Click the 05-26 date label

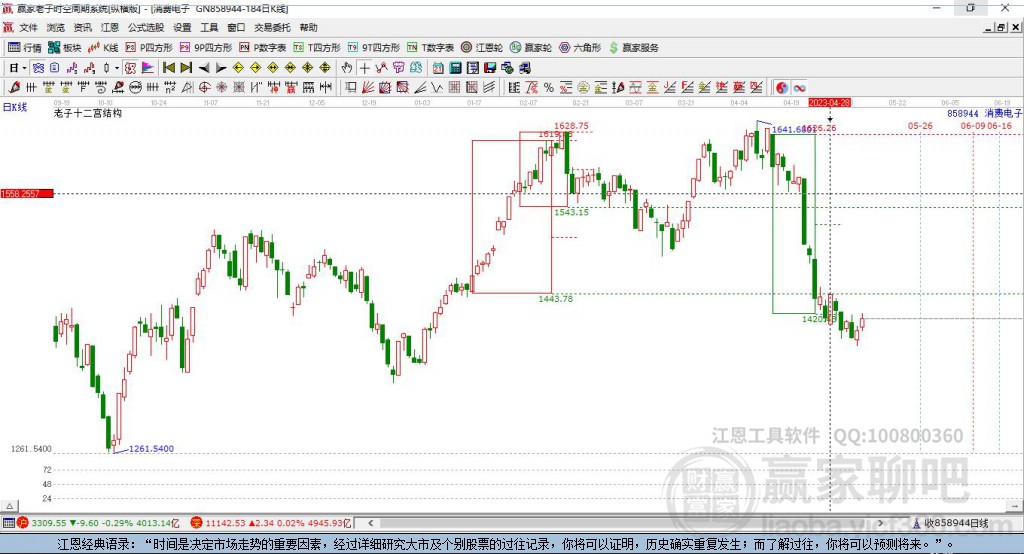click(x=920, y=125)
